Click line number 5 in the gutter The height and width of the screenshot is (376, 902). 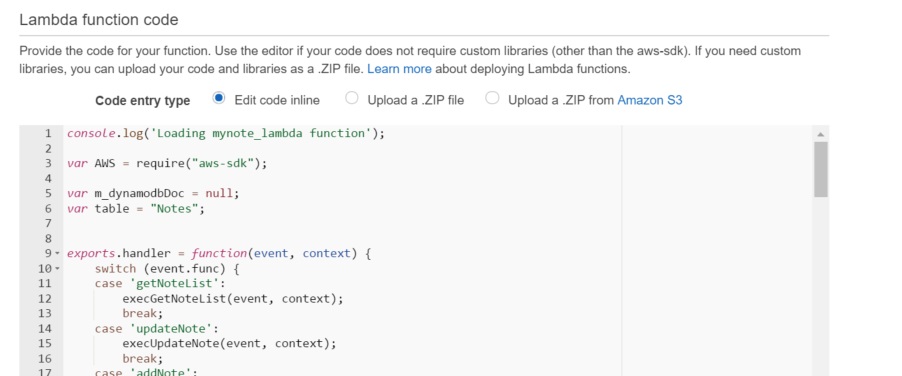coord(48,193)
